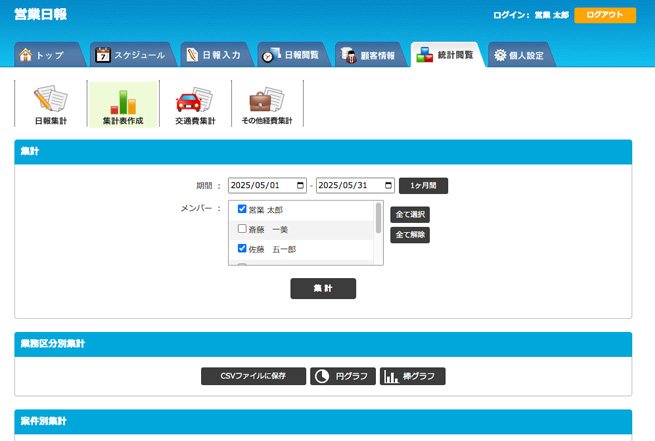Click the pie chart icon in 円グラフ
The height and width of the screenshot is (441, 655).
coord(322,376)
